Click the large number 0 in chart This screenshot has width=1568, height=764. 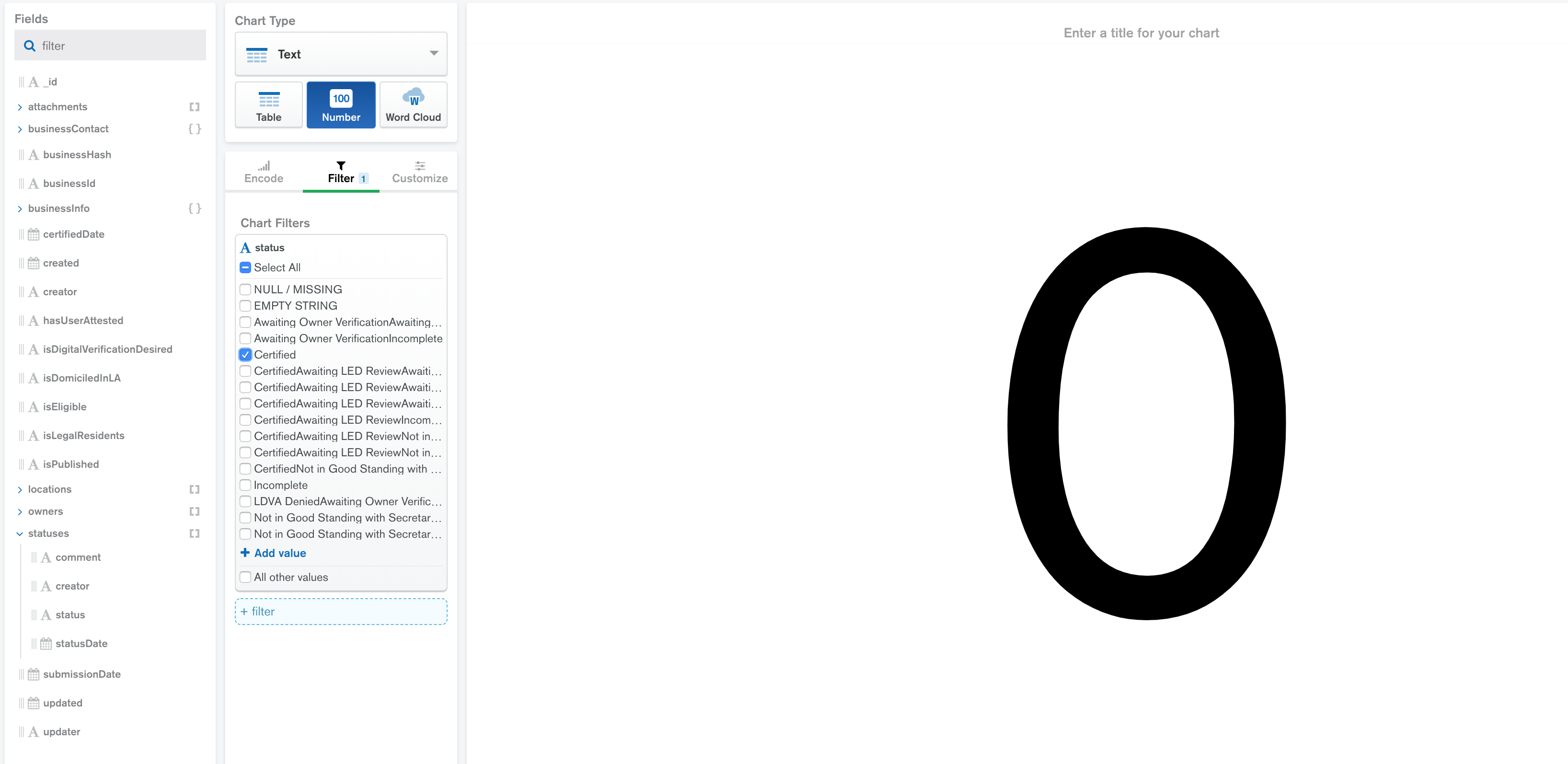point(1146,424)
